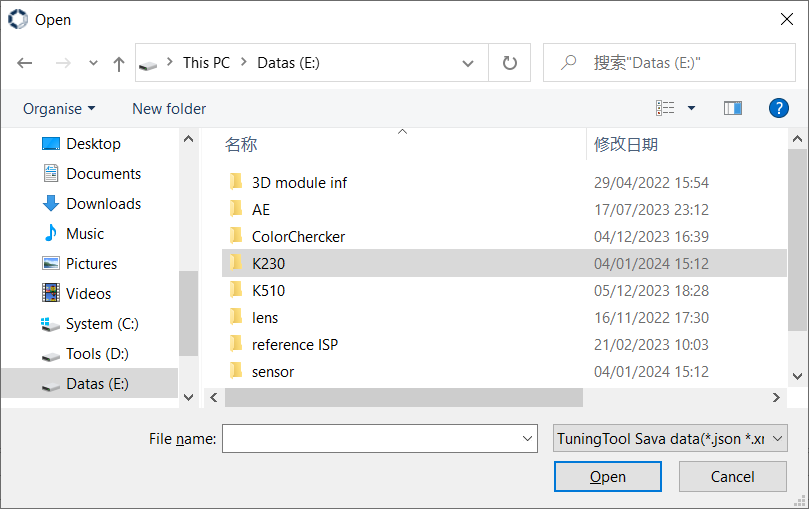Open the file type filter dropdown

coord(670,438)
